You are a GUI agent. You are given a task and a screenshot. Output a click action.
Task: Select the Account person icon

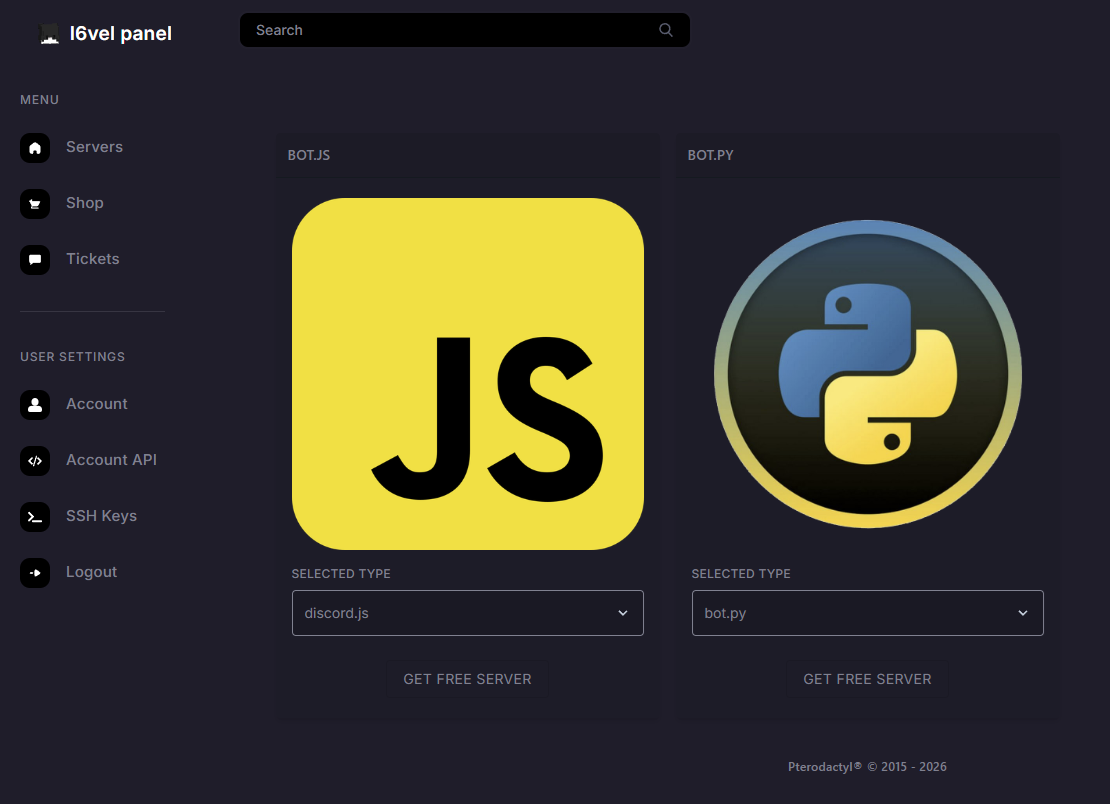coord(35,405)
